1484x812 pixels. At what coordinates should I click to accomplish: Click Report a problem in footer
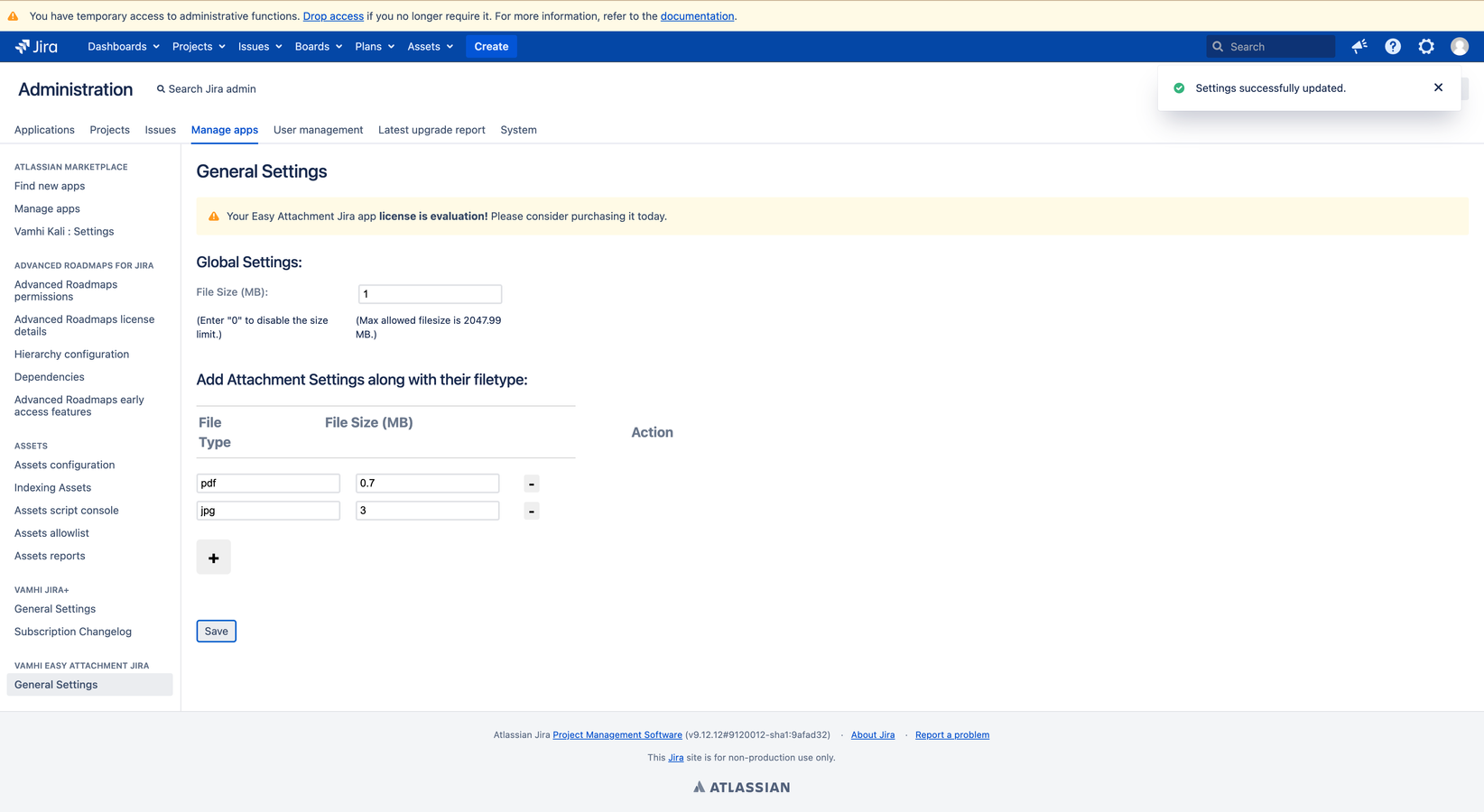point(952,735)
